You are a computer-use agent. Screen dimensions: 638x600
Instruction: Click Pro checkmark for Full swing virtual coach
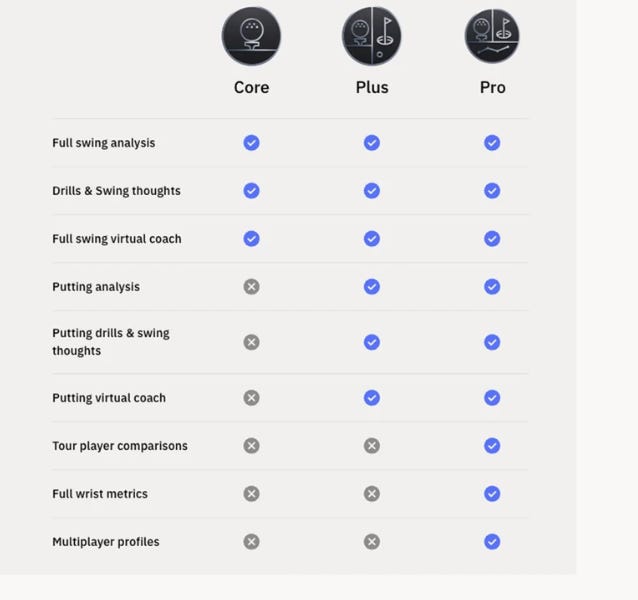[492, 239]
